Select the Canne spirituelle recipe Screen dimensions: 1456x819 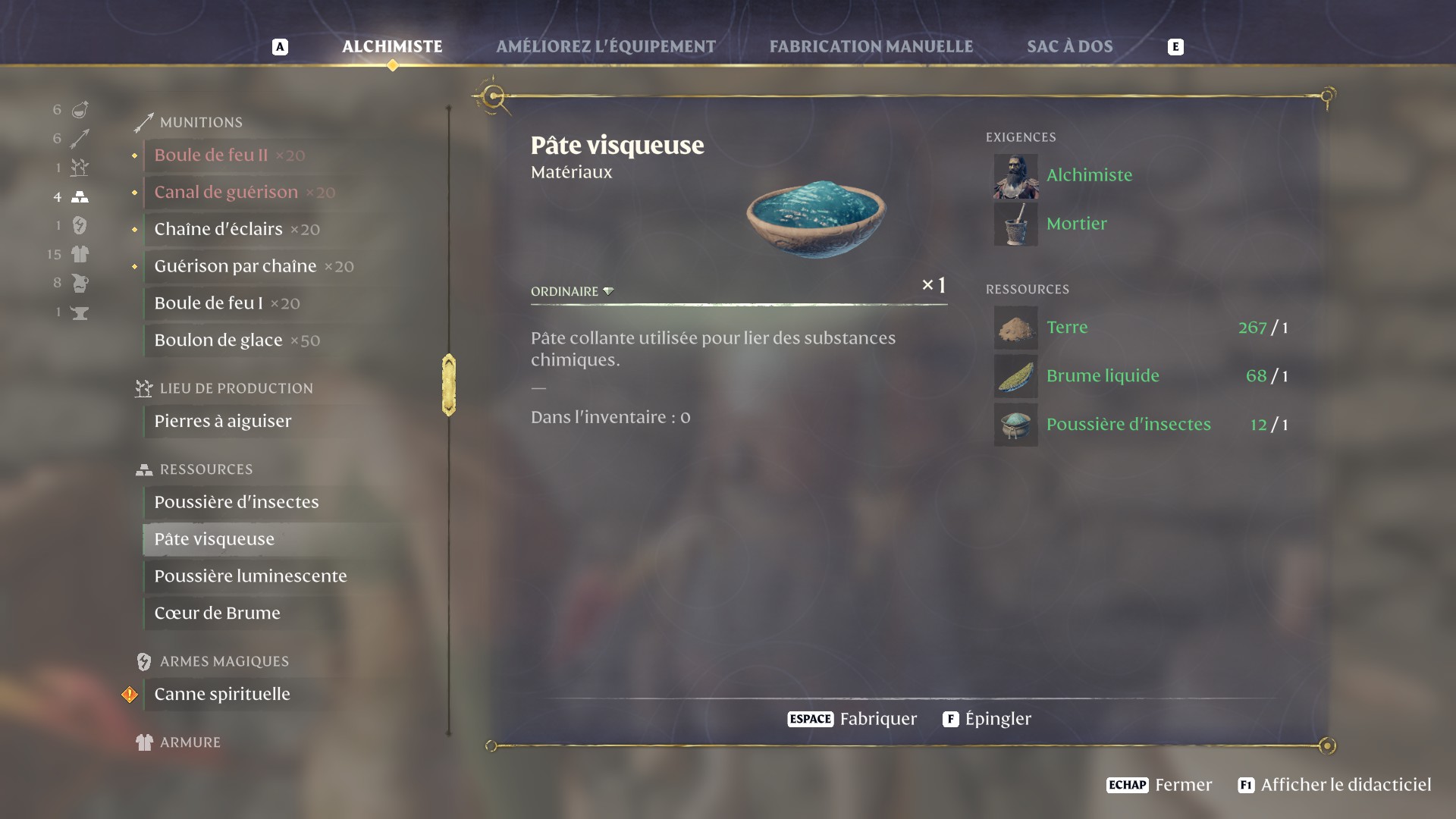[222, 695]
